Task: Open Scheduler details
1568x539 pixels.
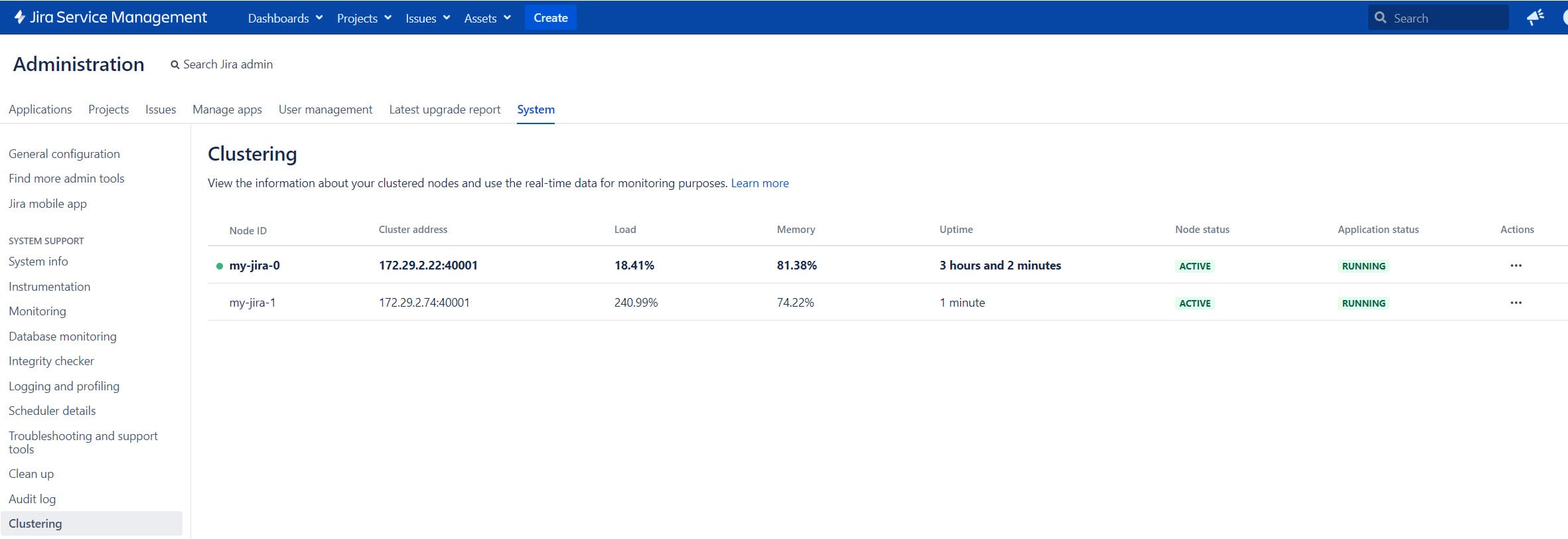Action: (52, 411)
